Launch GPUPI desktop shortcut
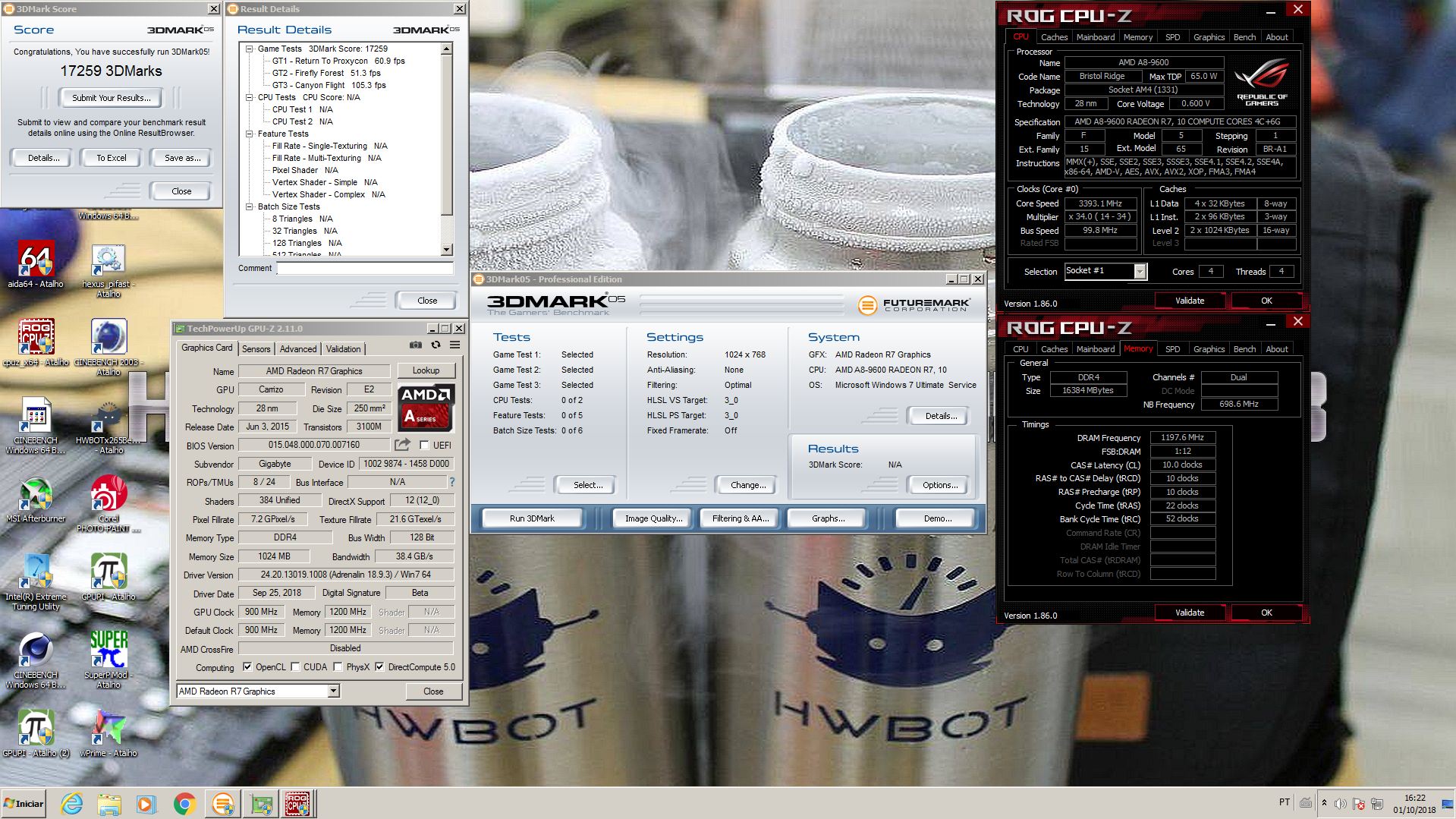The height and width of the screenshot is (819, 1456). (x=108, y=577)
